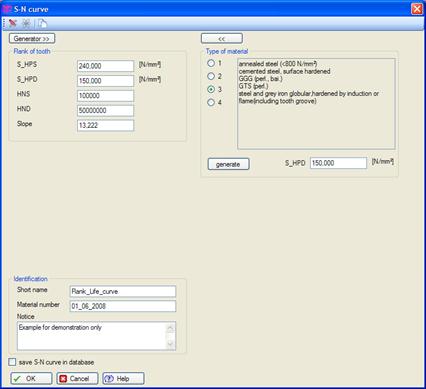Click the generate button
The width and height of the screenshot is (426, 389).
coord(228,164)
